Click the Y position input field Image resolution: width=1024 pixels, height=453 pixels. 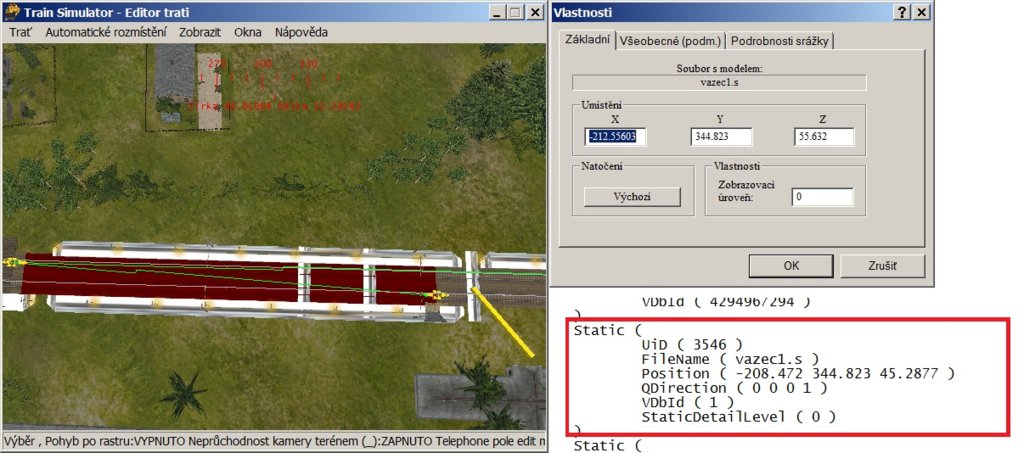721,136
